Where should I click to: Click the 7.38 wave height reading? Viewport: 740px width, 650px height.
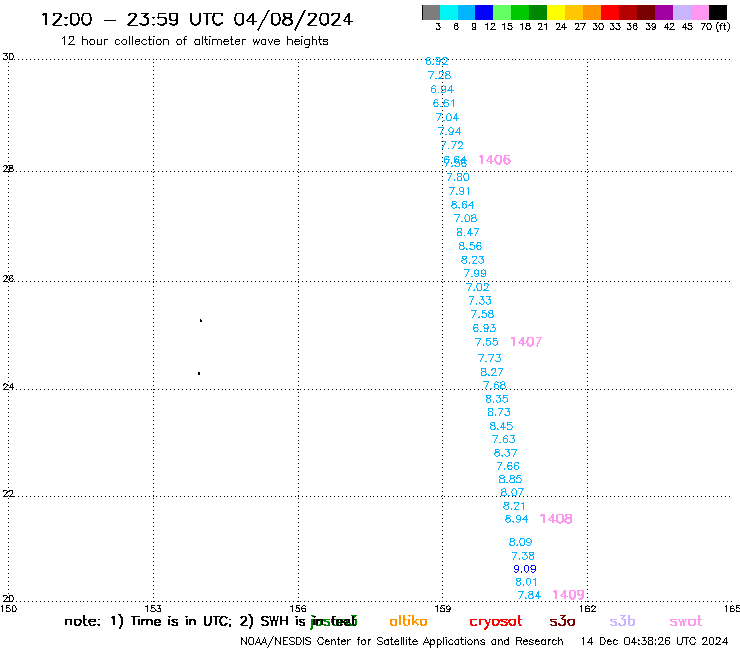click(x=523, y=557)
